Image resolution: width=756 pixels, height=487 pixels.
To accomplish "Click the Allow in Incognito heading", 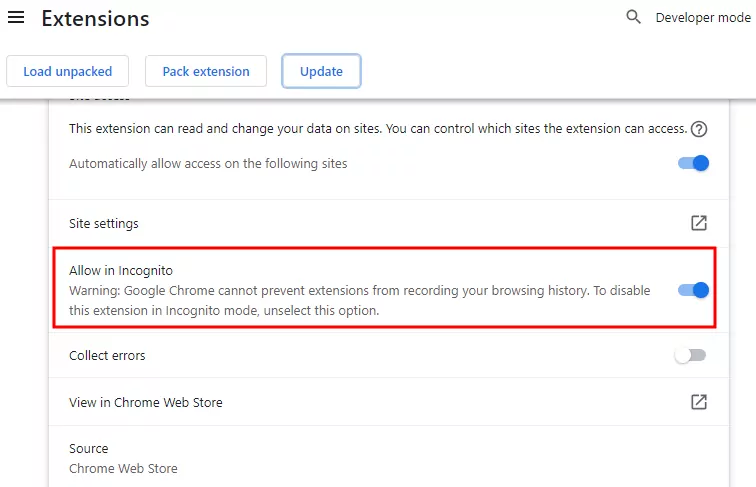I will (x=121, y=271).
